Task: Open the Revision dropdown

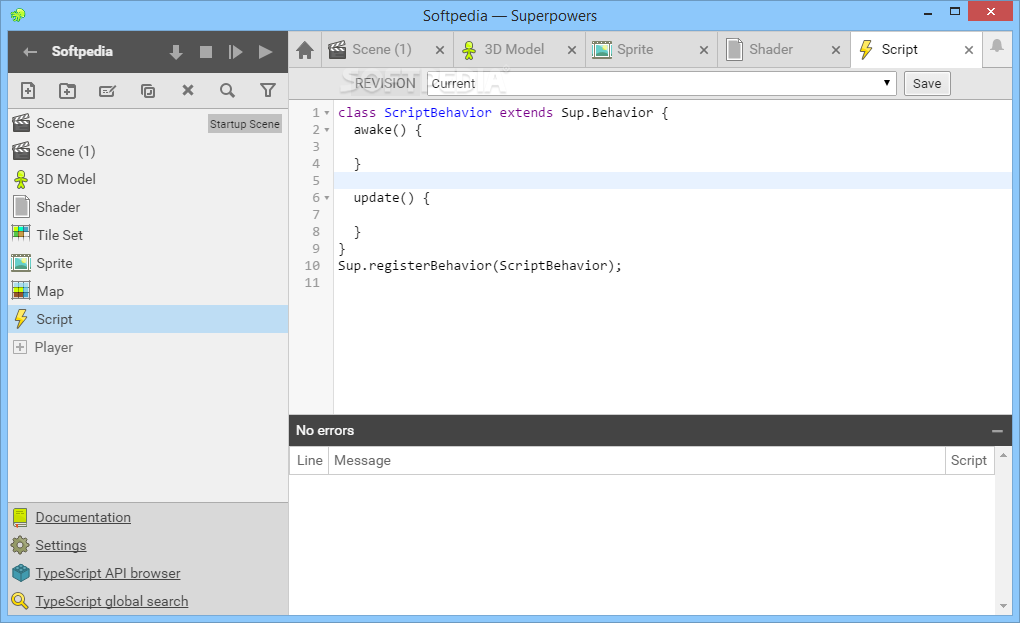Action: (x=662, y=83)
